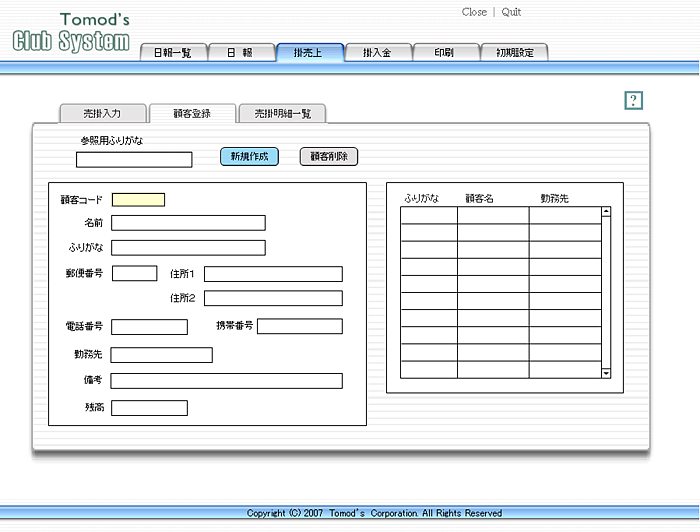Screen dimensions: 700x532
Task: Switch to the 日報 tab
Action: 241,53
